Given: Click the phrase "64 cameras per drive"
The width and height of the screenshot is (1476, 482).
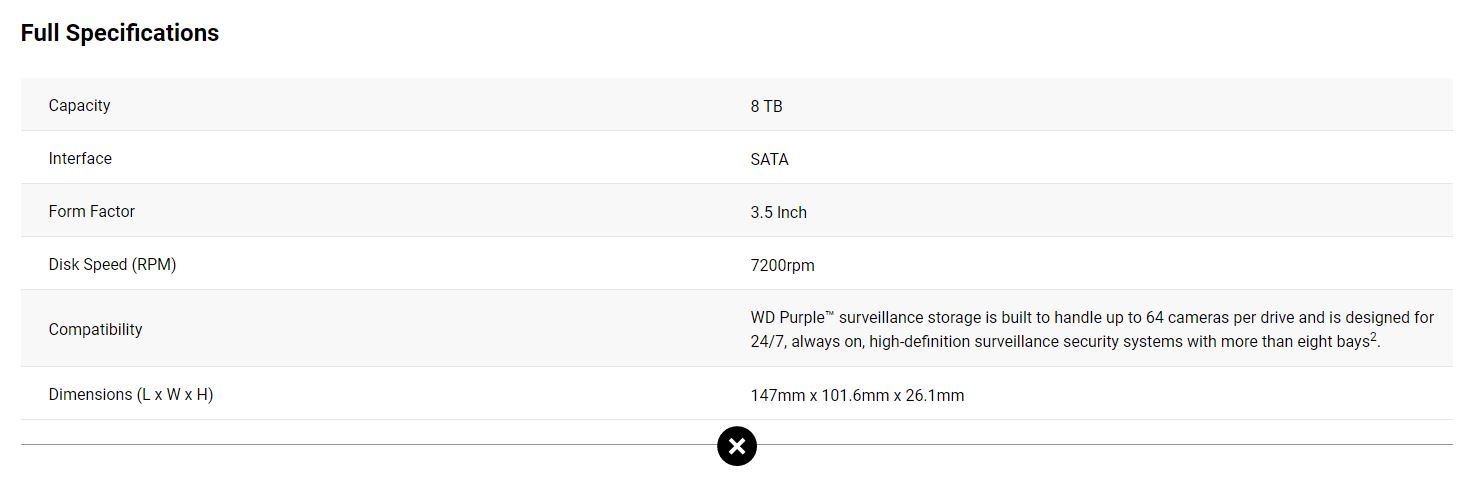Looking at the screenshot, I should (x=1203, y=317).
